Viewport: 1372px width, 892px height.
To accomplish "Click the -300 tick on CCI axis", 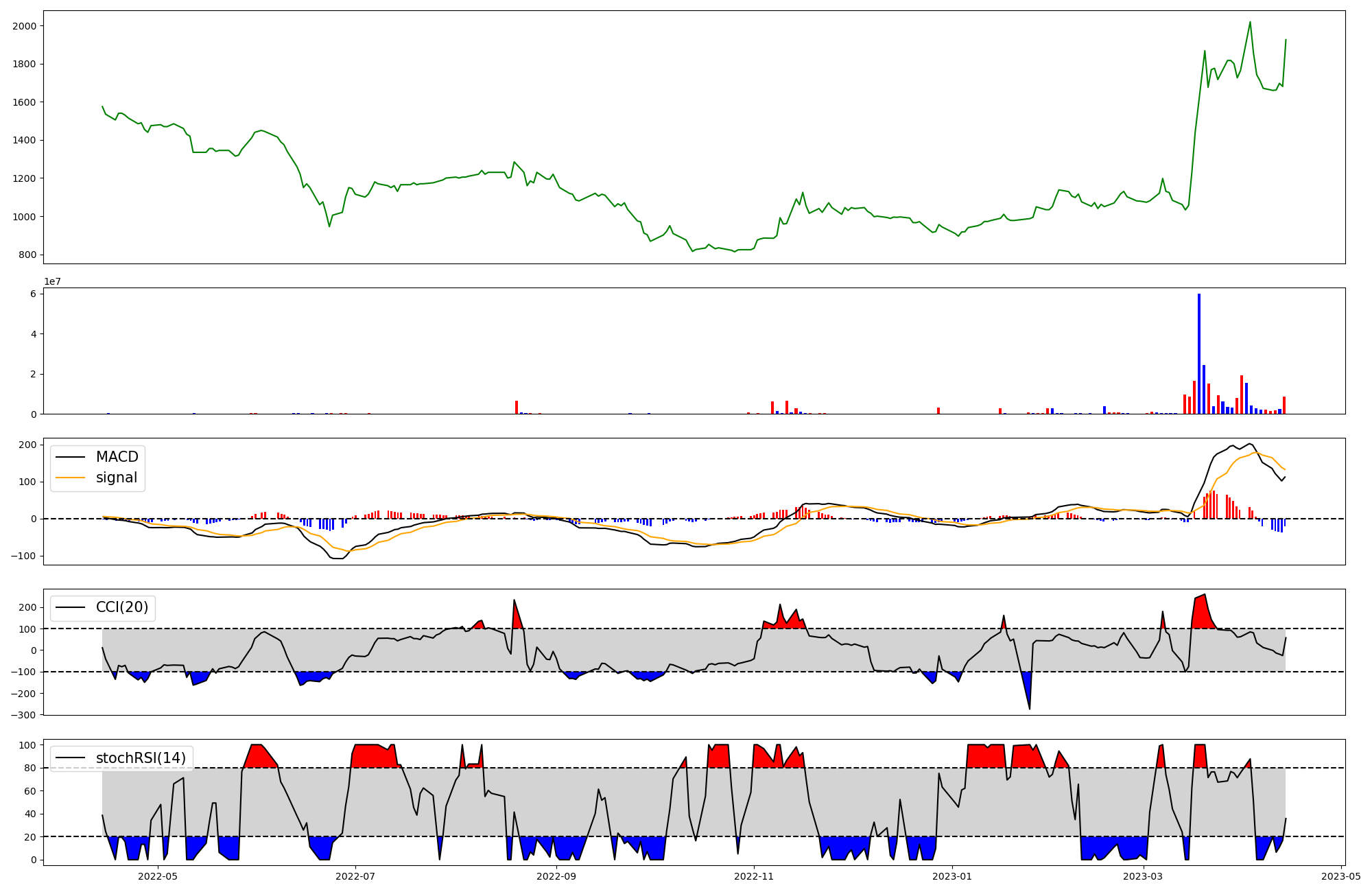I will click(25, 714).
